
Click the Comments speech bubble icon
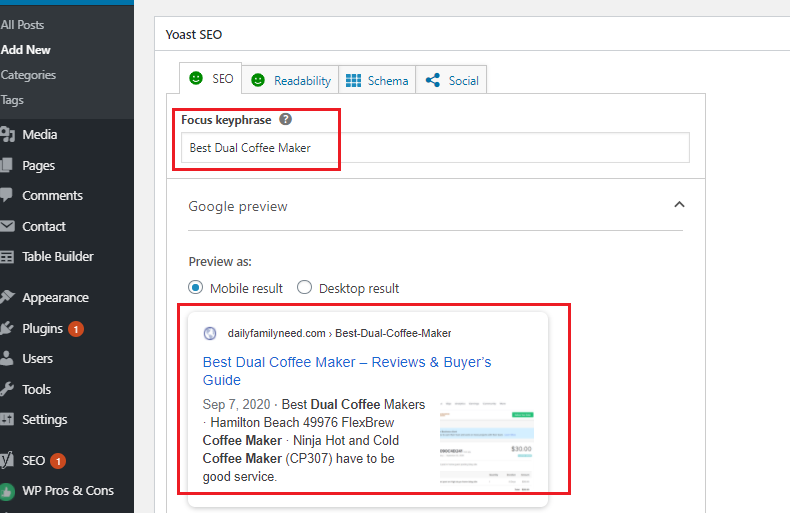7,195
